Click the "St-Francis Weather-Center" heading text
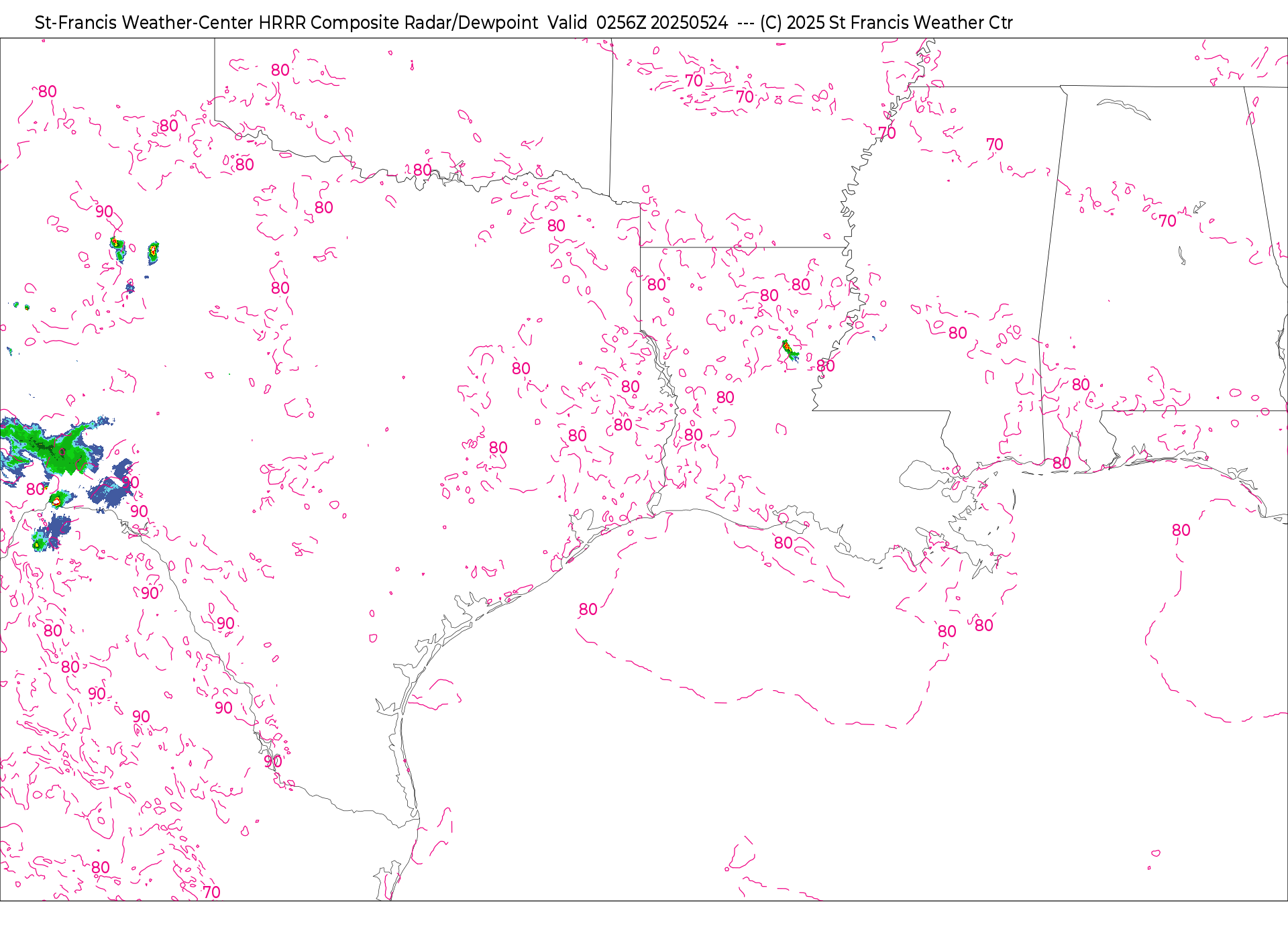1288x939 pixels. [x=144, y=23]
